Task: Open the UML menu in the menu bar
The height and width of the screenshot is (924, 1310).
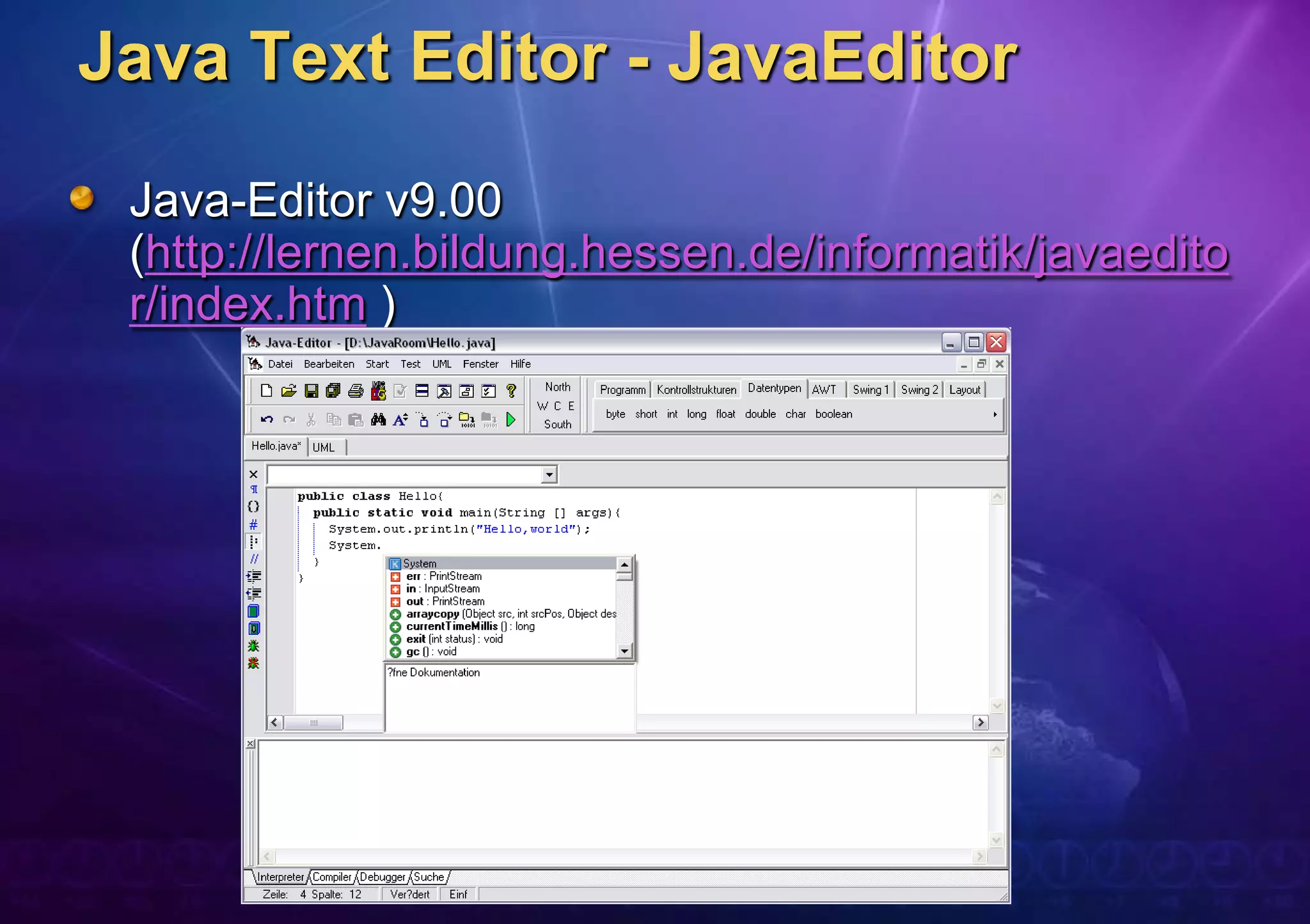Action: point(442,364)
